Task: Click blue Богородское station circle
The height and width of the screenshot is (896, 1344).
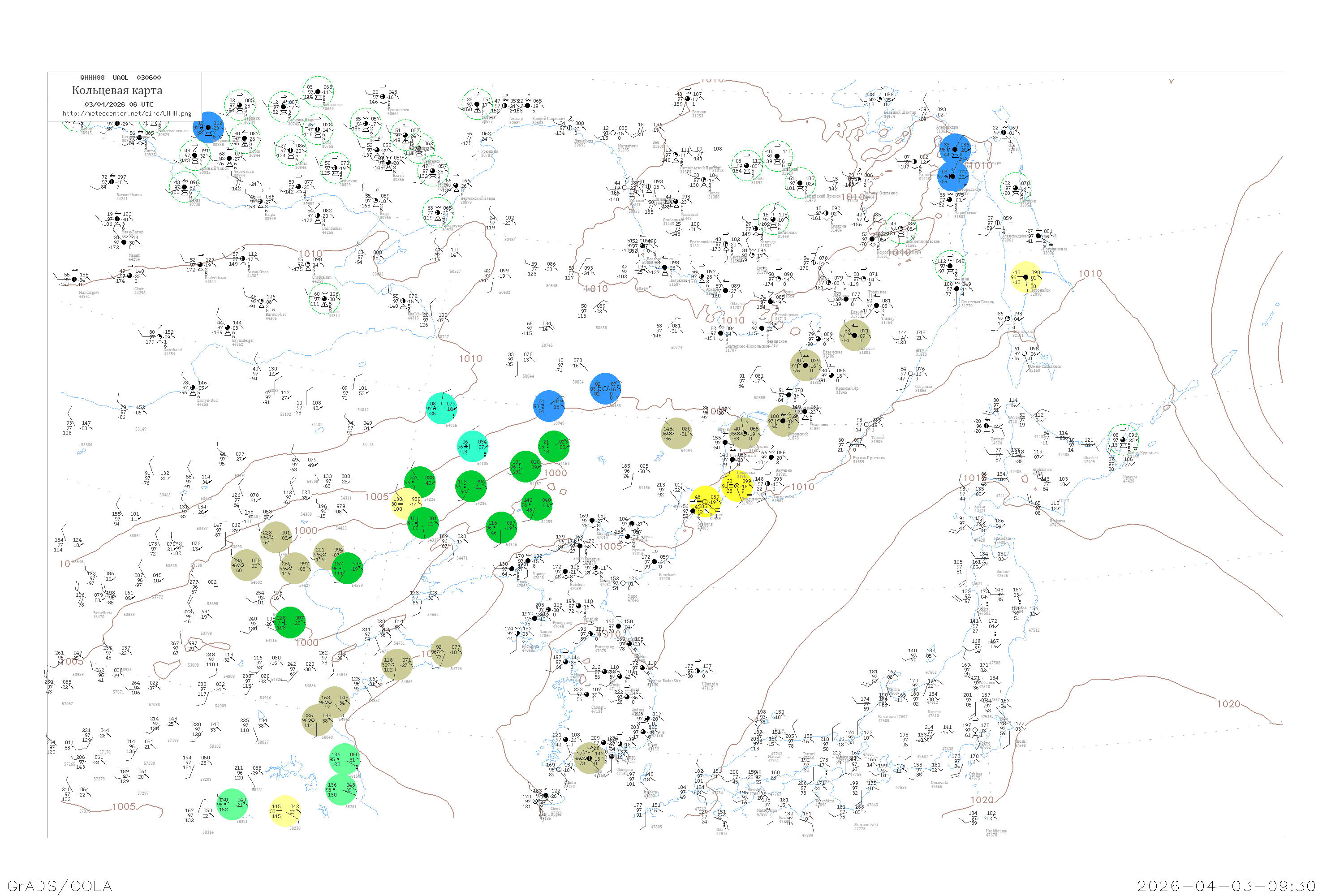Action: (952, 176)
